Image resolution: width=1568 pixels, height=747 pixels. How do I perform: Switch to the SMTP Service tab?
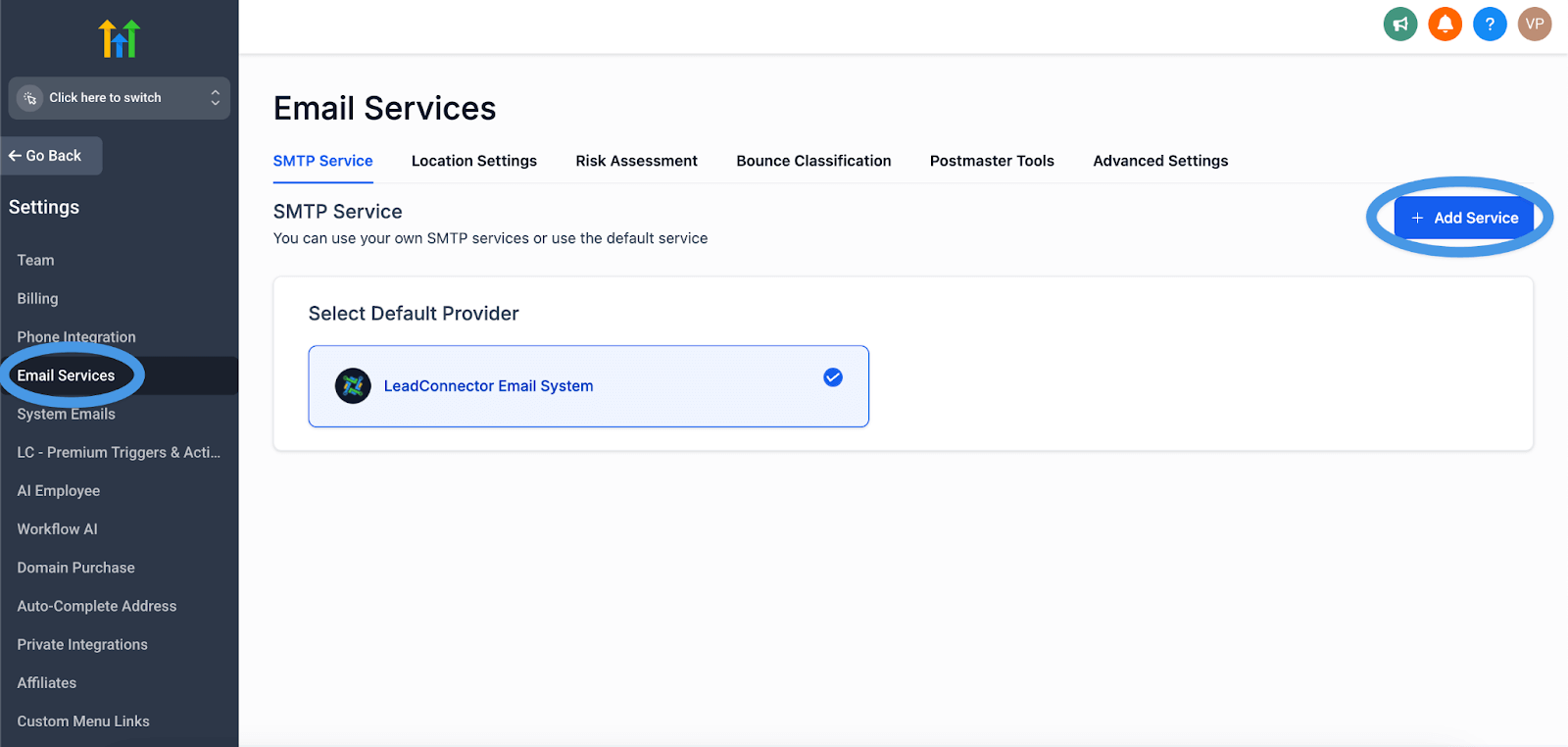tap(322, 161)
